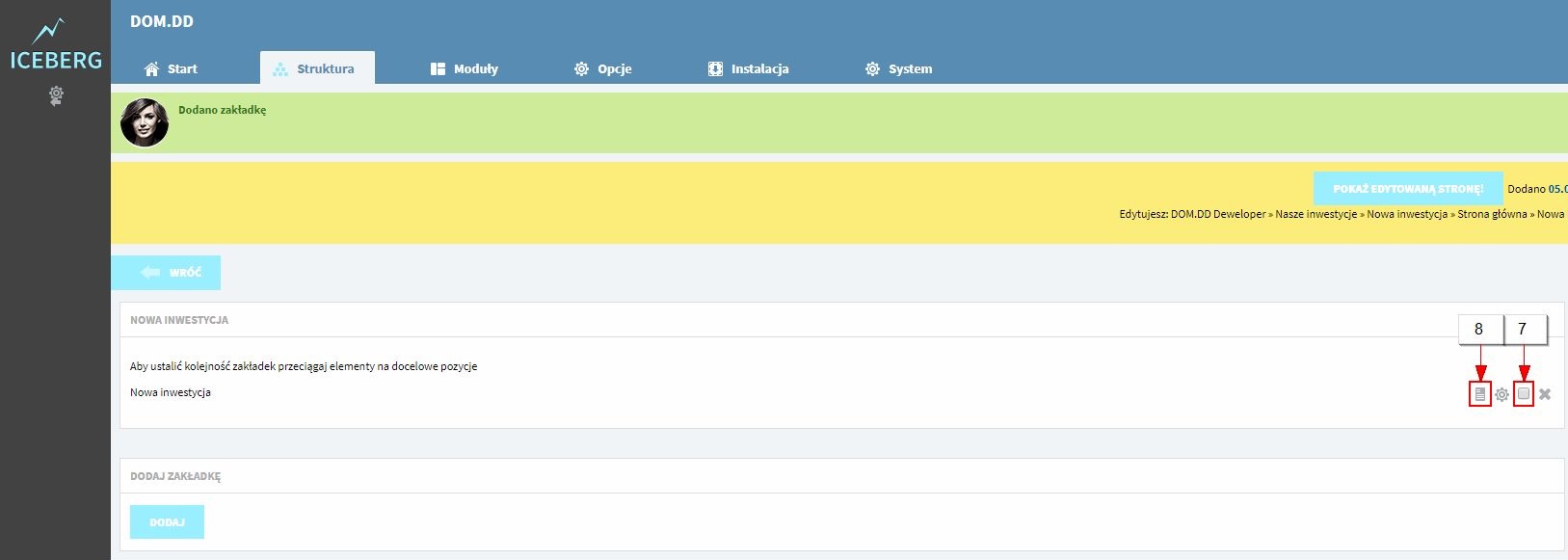Click the user avatar photo
Image resolution: width=1568 pixels, height=560 pixels.
coord(145,122)
